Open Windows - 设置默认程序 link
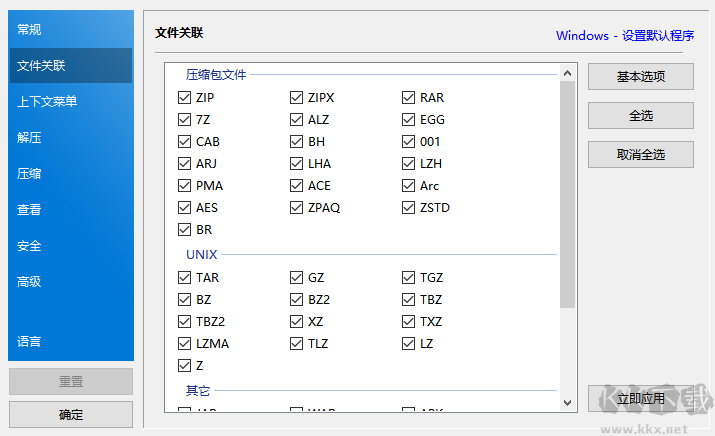This screenshot has width=715, height=436. pyautogui.click(x=625, y=36)
